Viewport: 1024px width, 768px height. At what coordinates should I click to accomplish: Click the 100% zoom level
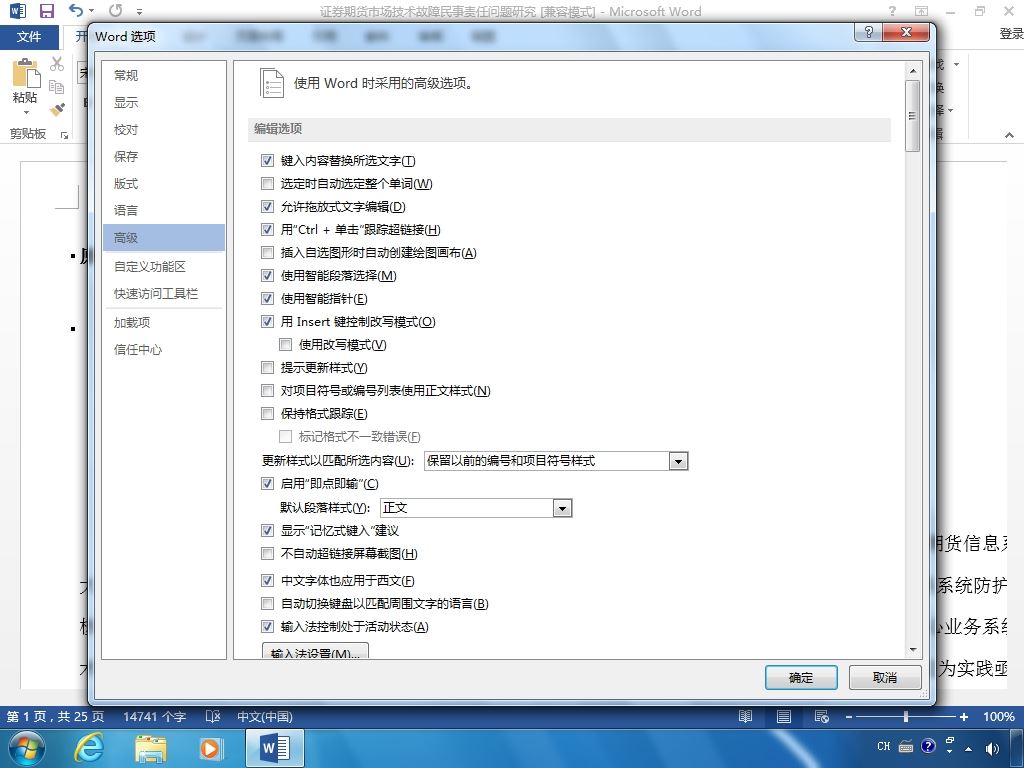coord(999,716)
